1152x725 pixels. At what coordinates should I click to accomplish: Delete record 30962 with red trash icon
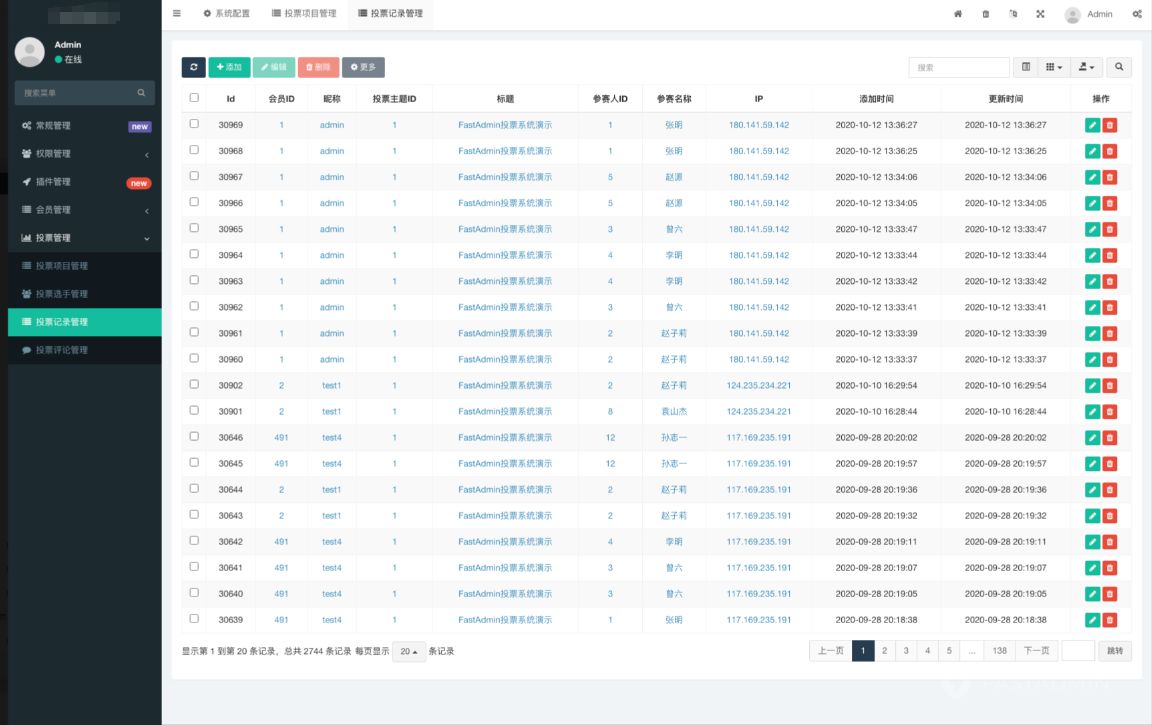pos(1109,307)
